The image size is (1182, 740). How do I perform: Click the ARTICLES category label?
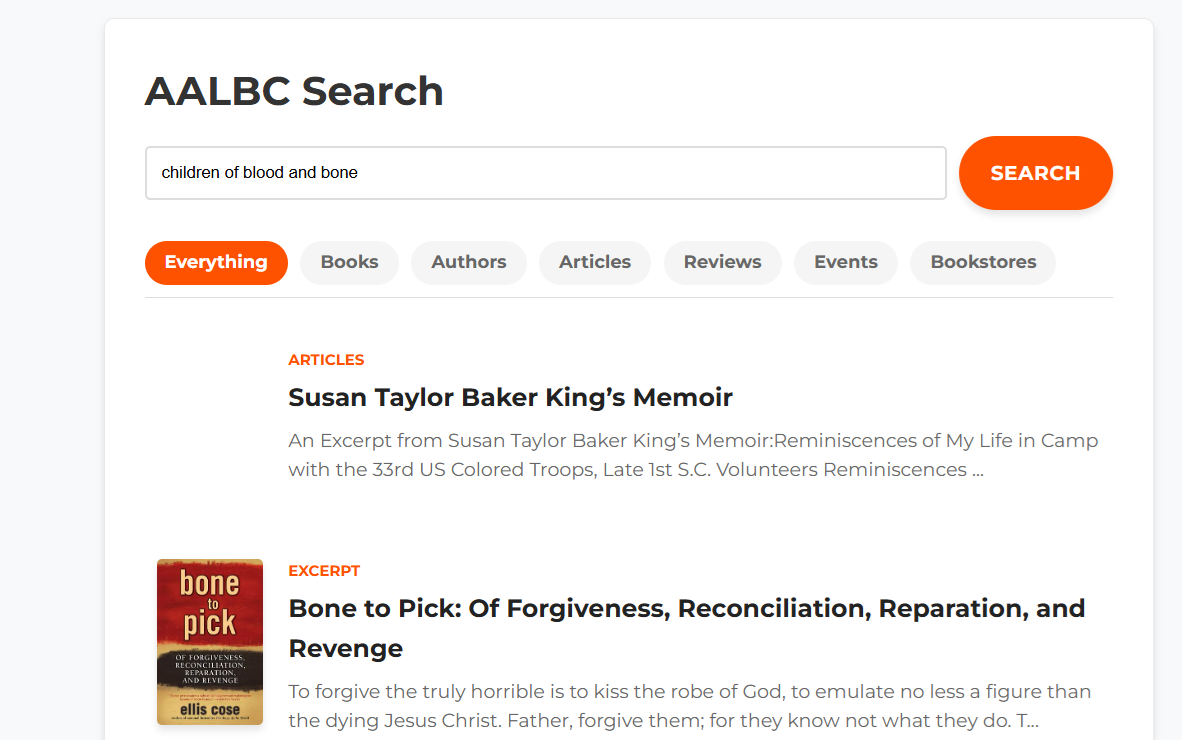[x=326, y=360]
